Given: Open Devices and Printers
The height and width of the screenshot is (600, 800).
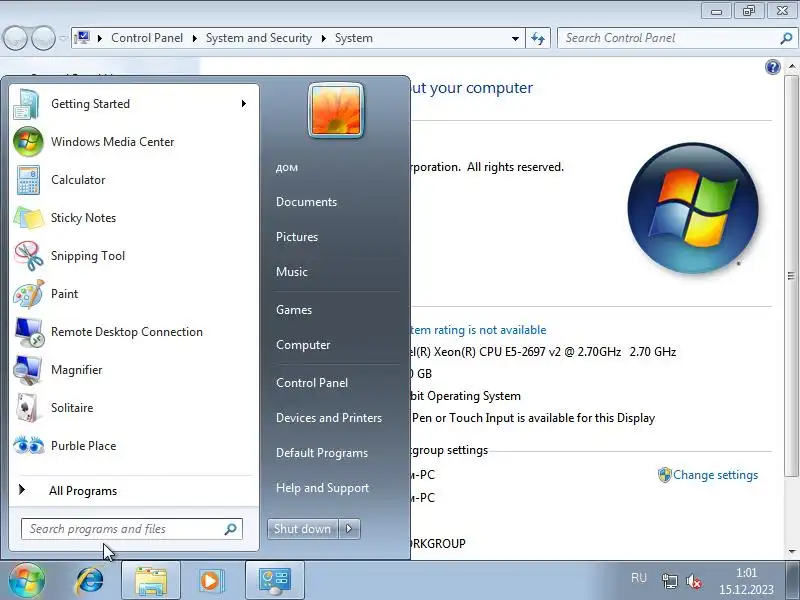Looking at the screenshot, I should 329,418.
